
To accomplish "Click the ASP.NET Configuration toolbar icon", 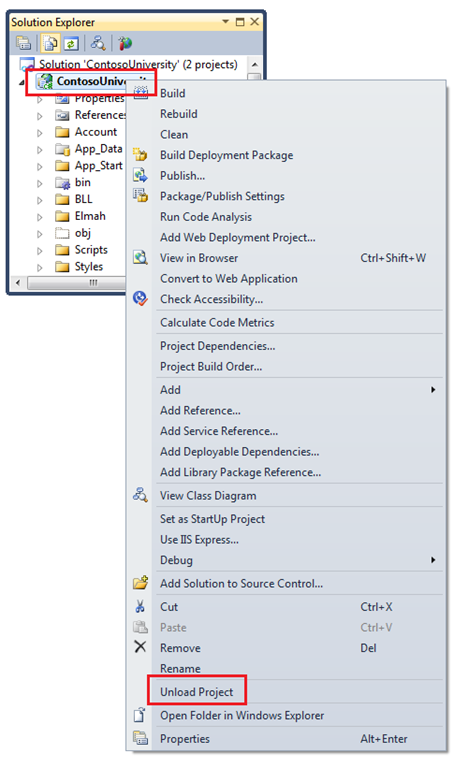I will pyautogui.click(x=125, y=43).
